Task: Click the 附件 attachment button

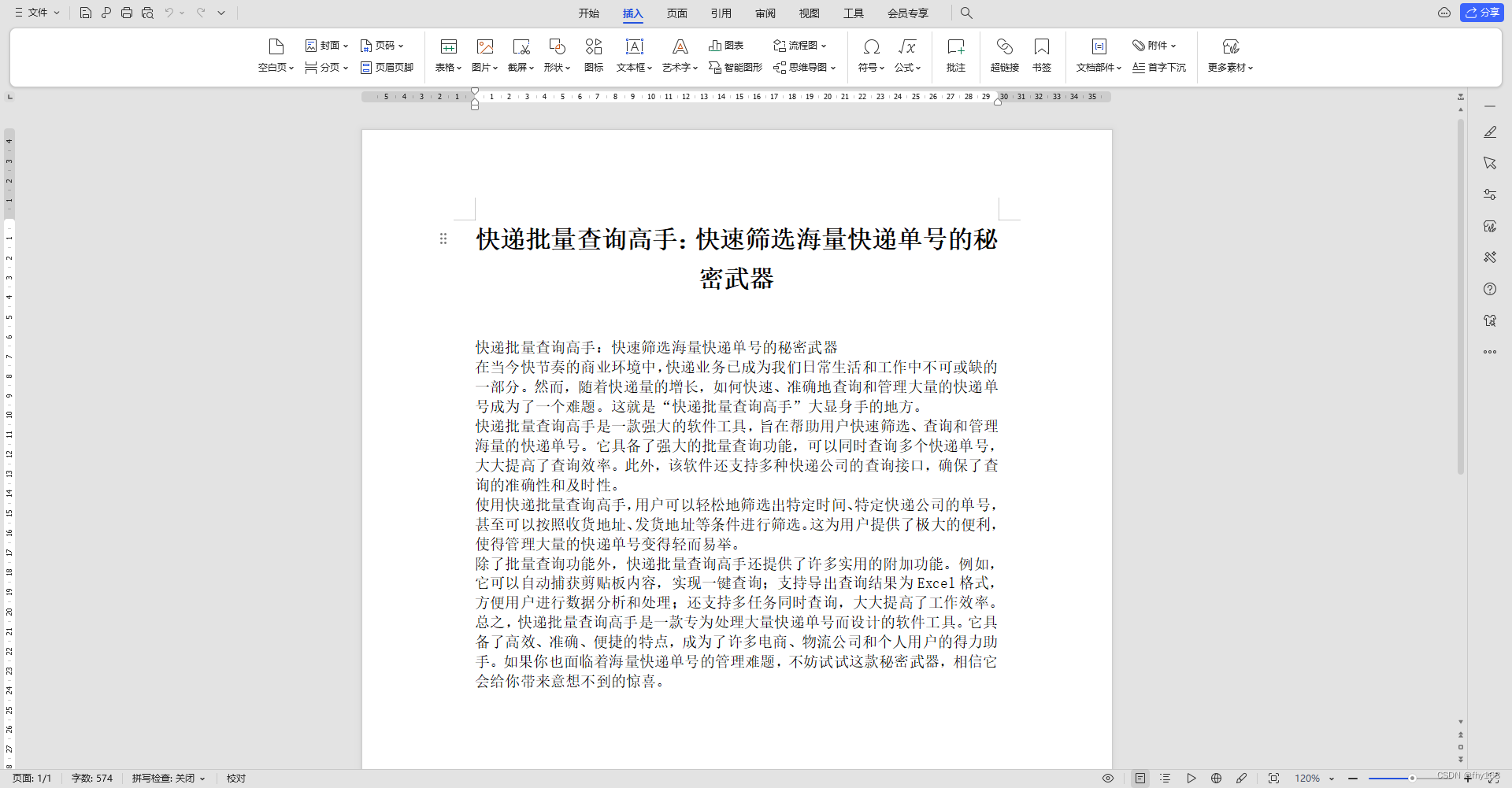Action: (1154, 46)
